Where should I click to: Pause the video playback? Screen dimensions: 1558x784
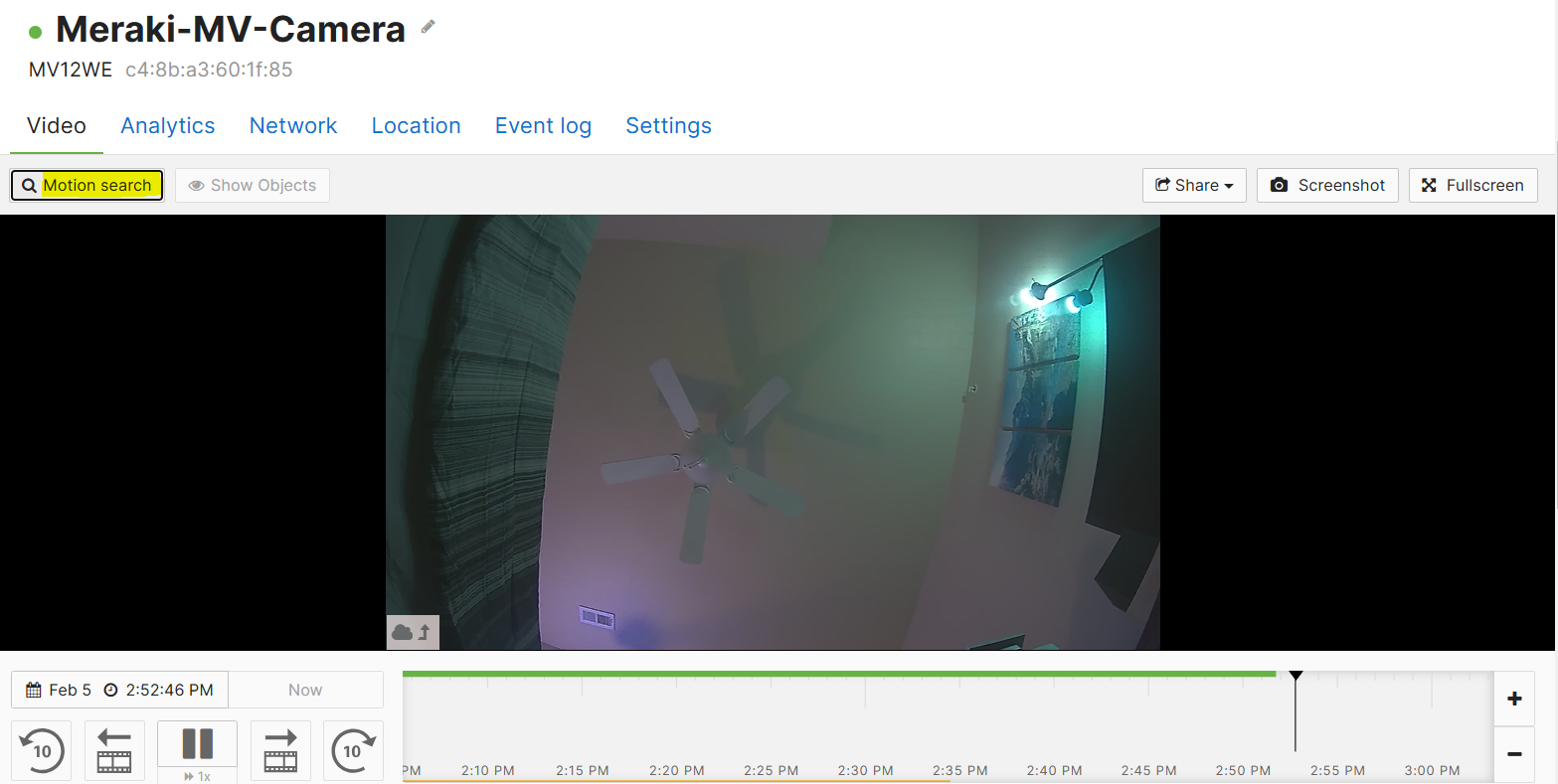click(x=197, y=743)
